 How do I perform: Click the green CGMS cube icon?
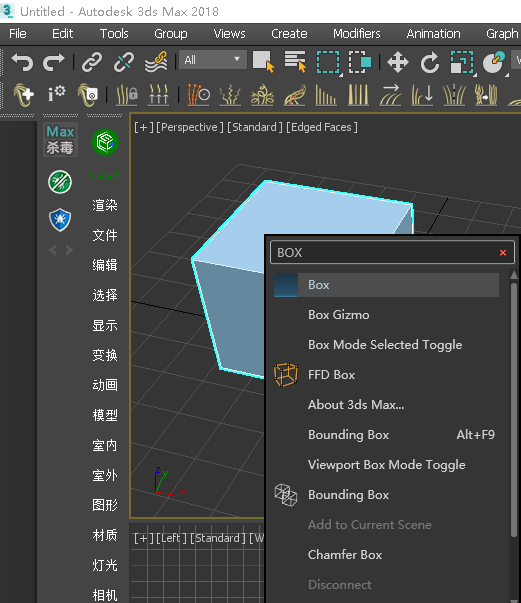105,142
